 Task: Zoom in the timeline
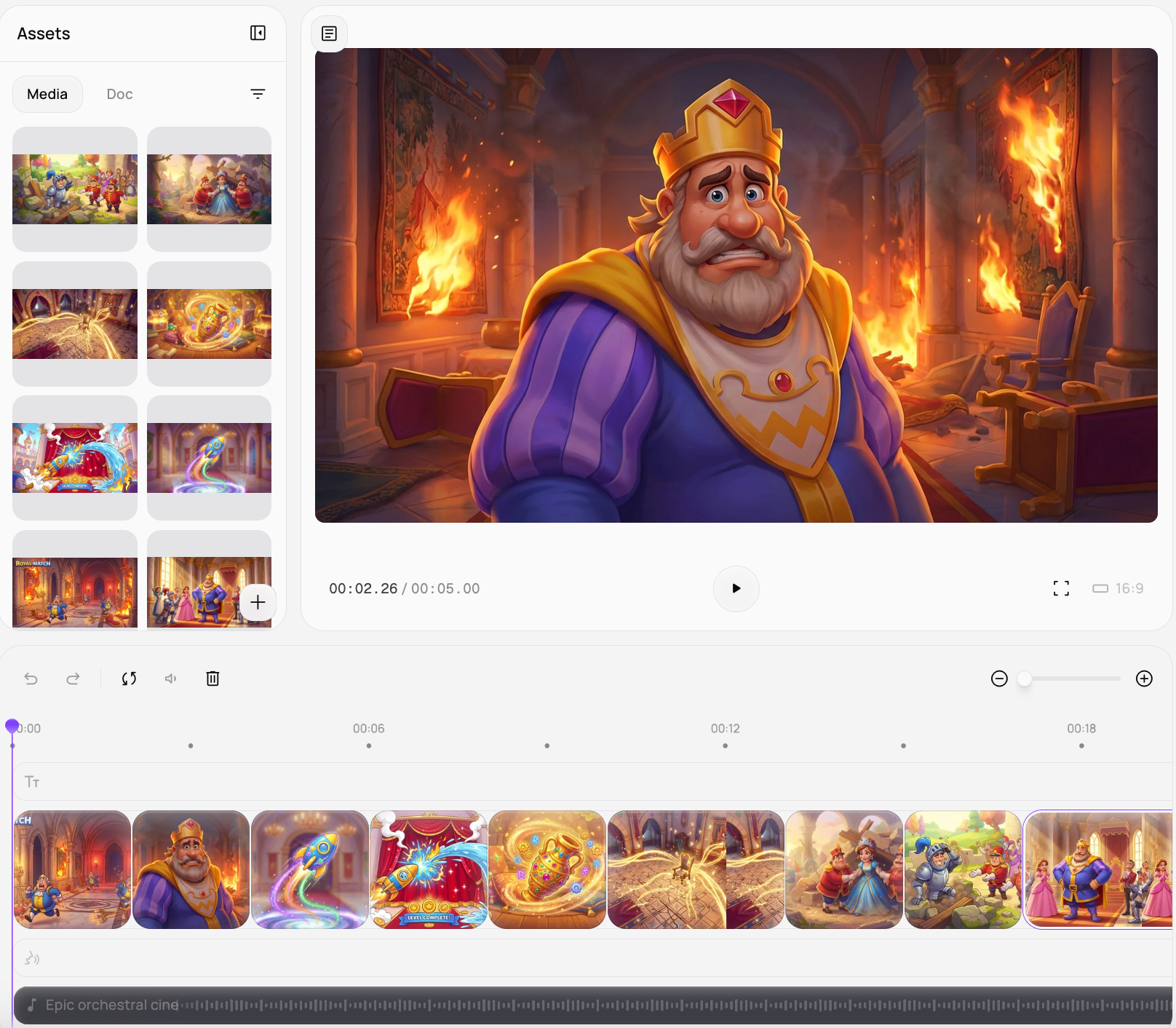(x=1144, y=679)
